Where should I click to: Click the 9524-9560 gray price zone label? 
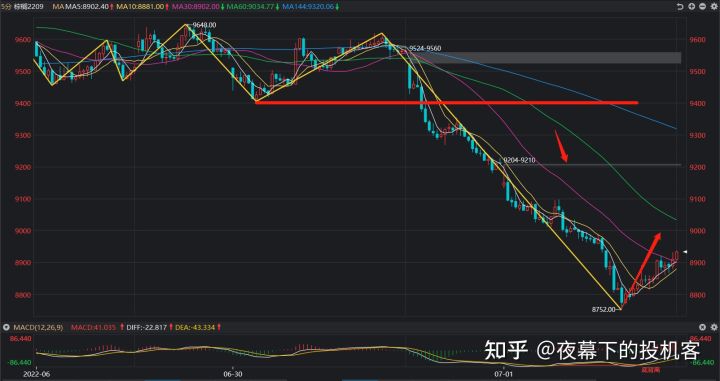click(425, 48)
